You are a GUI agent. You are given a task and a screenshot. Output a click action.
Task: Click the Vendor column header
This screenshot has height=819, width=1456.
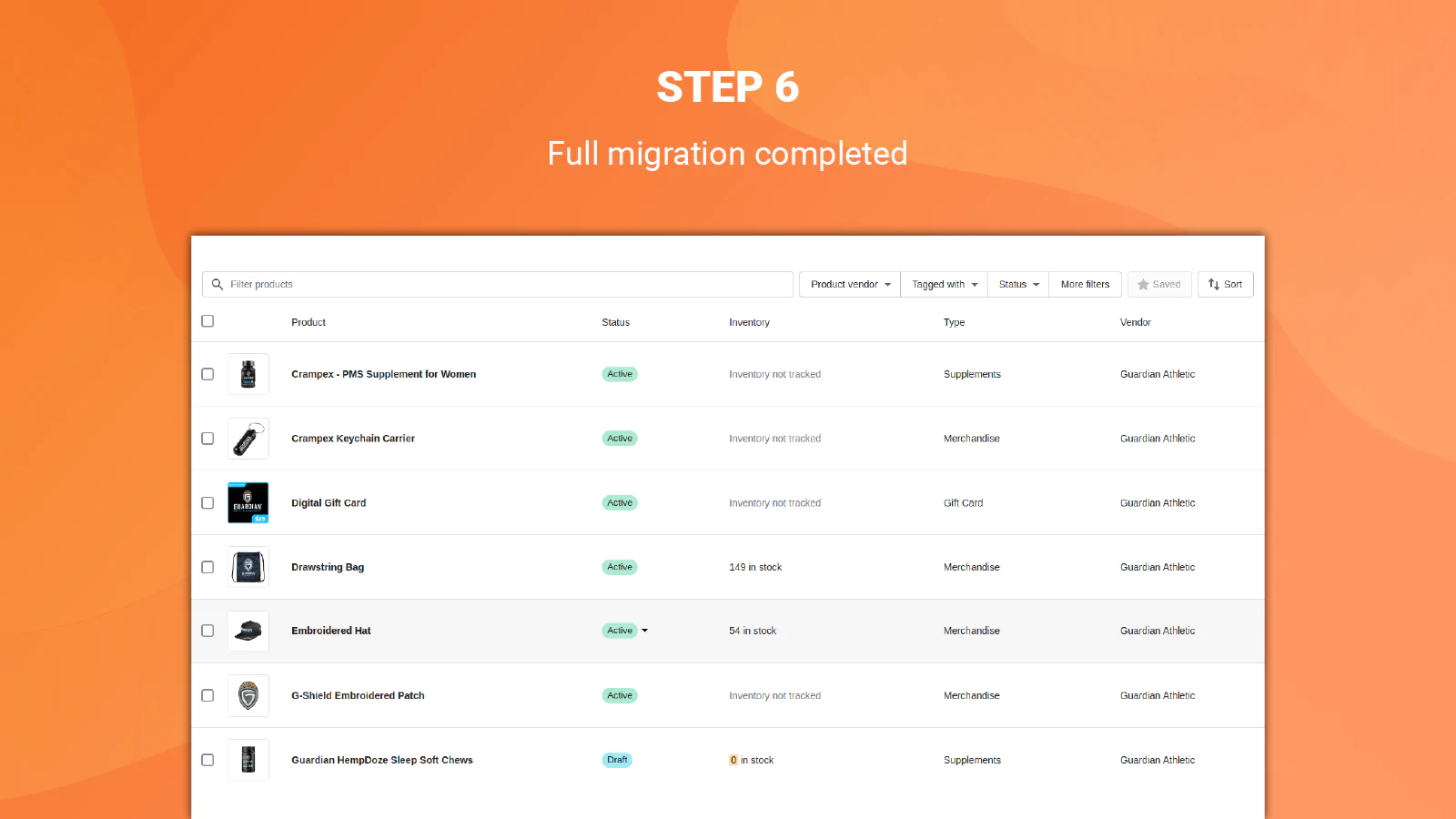coord(1136,322)
